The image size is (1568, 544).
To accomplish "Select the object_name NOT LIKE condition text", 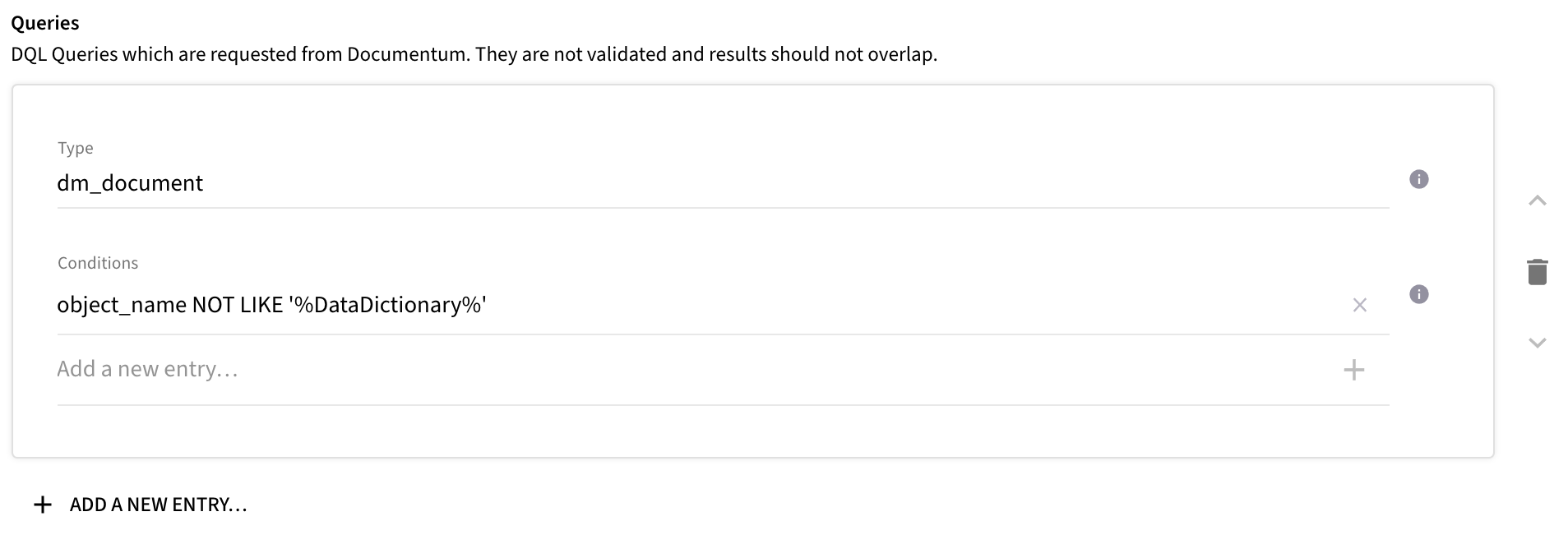I will click(271, 304).
